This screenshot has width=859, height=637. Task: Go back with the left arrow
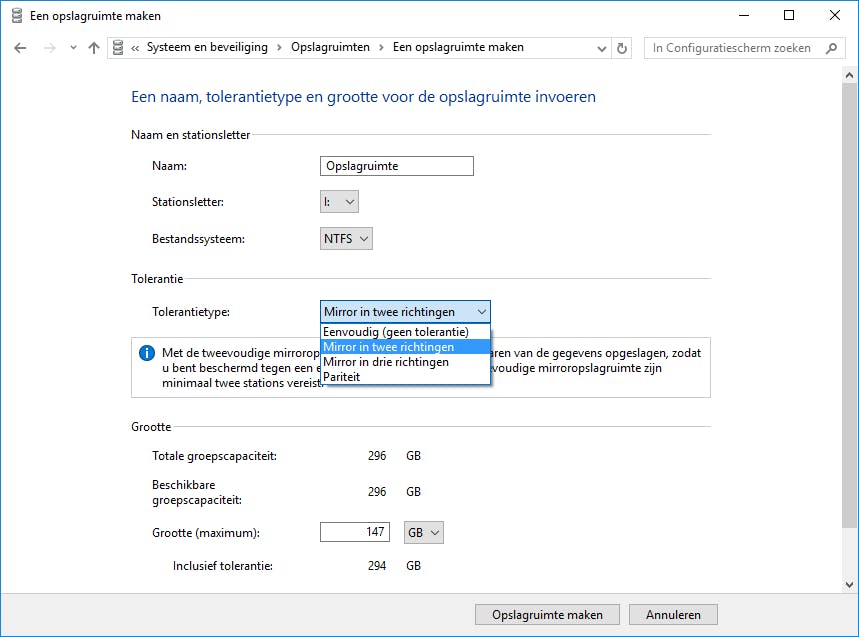tap(20, 48)
